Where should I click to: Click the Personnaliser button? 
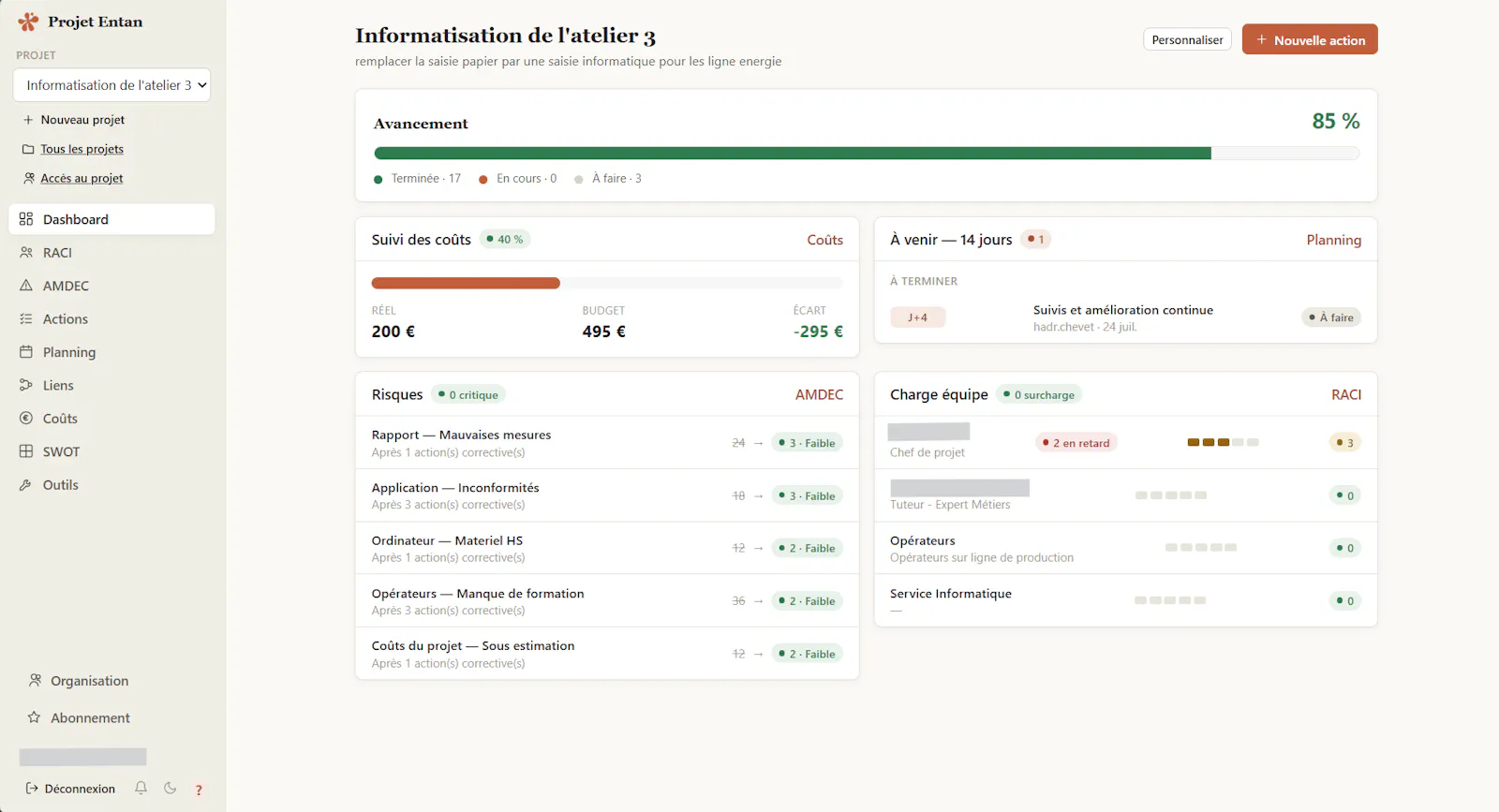pyautogui.click(x=1187, y=39)
